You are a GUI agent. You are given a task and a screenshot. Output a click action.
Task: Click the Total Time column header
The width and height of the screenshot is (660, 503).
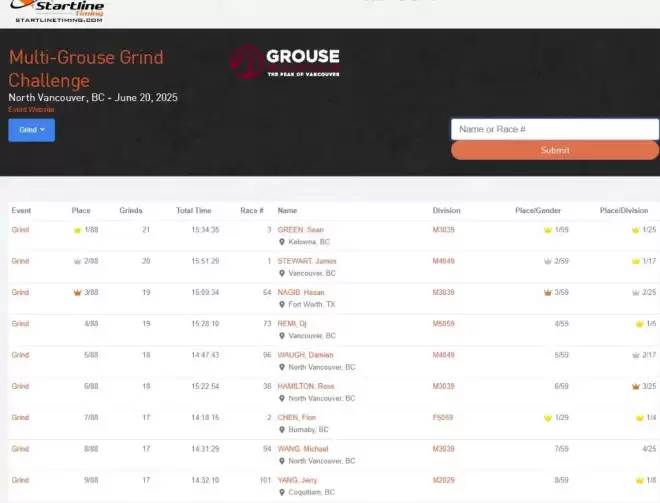pos(194,210)
